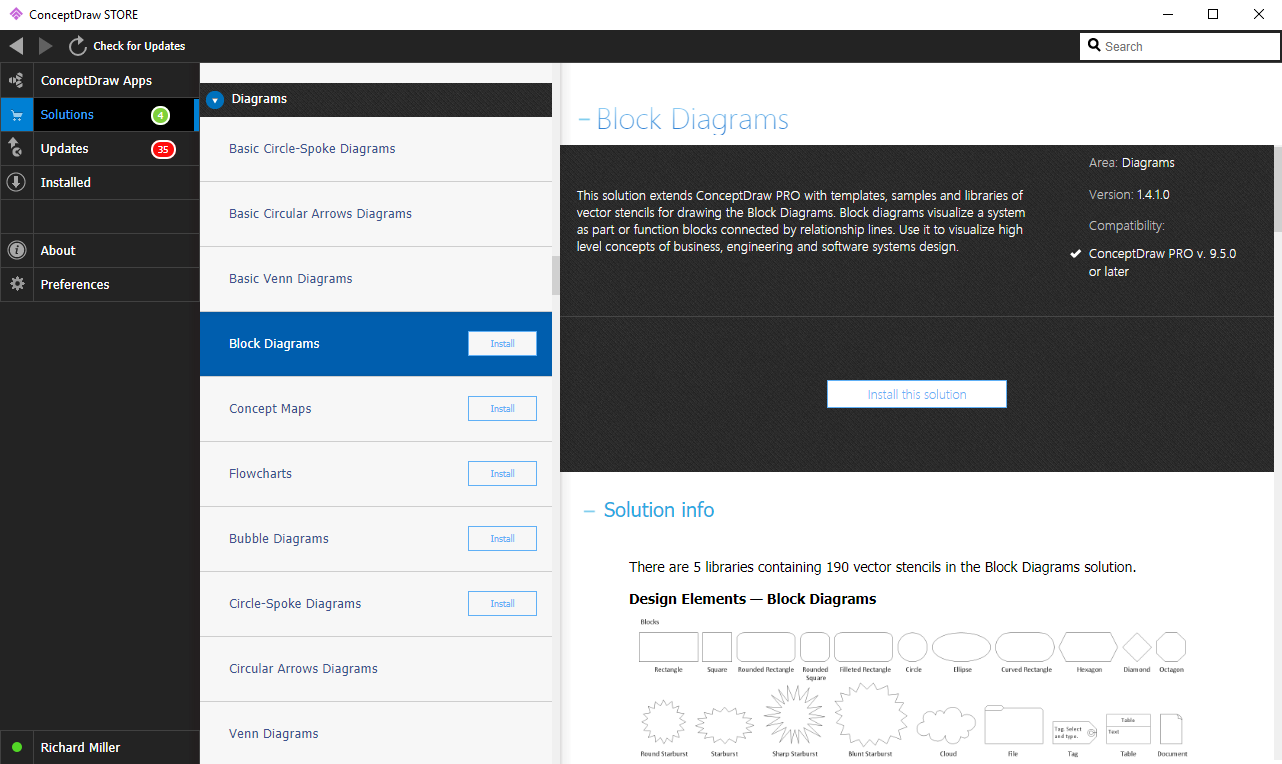The width and height of the screenshot is (1282, 764).
Task: Open the Updates section
Action: click(100, 149)
